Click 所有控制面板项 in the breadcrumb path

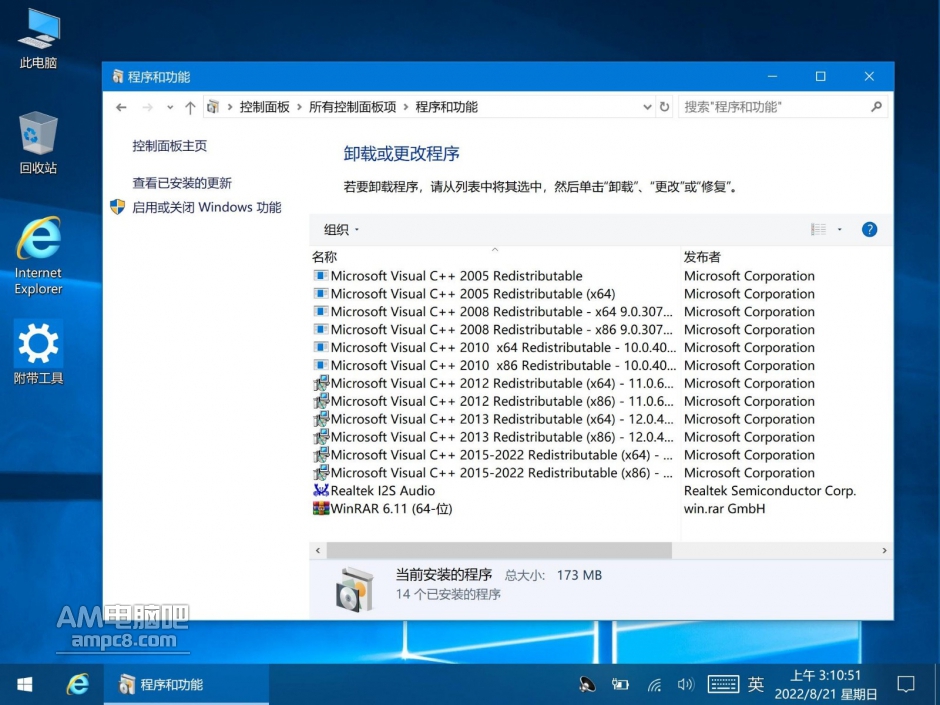(352, 107)
